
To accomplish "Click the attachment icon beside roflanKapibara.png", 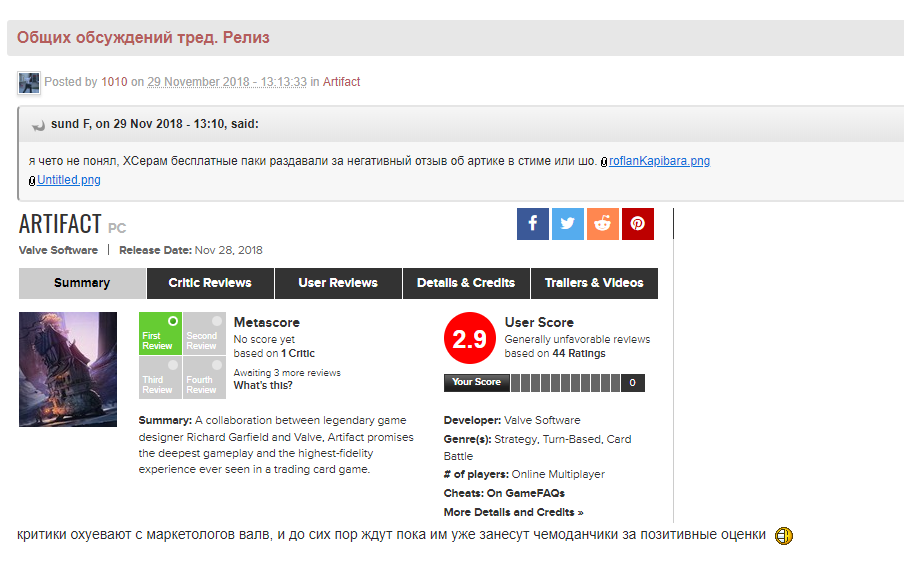I will point(604,162).
